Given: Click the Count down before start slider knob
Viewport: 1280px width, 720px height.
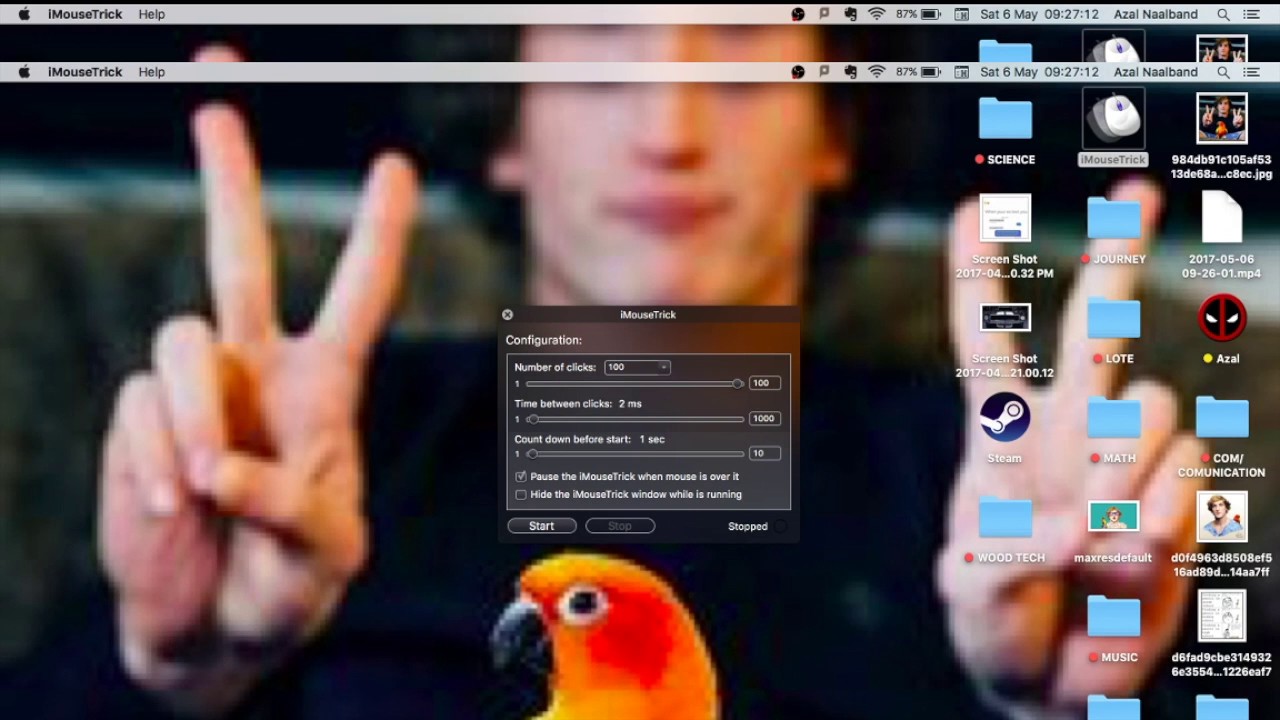Looking at the screenshot, I should [532, 454].
